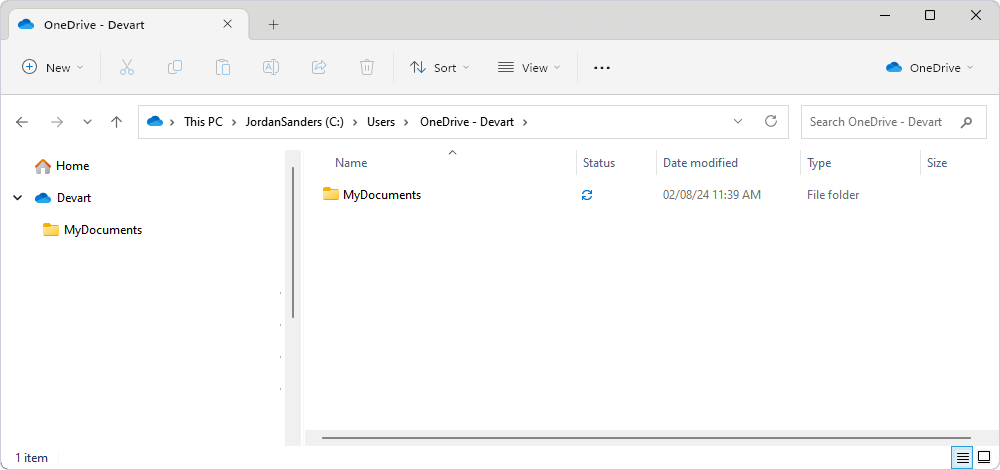Expand chevron after OneDrive - Devart breadcrumb

coord(526,122)
